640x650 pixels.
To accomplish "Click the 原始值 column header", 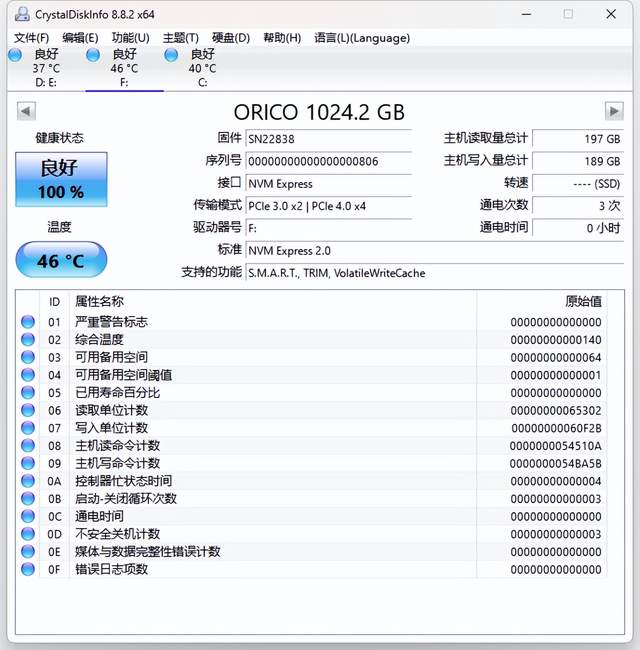I will click(x=542, y=302).
